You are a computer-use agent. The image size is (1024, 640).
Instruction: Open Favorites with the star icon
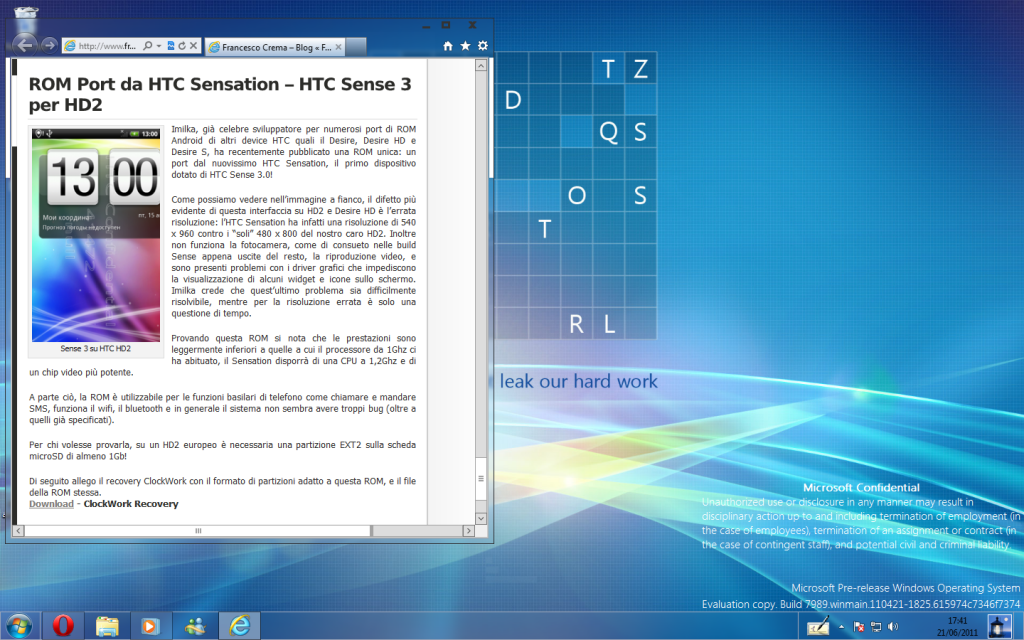tap(465, 46)
